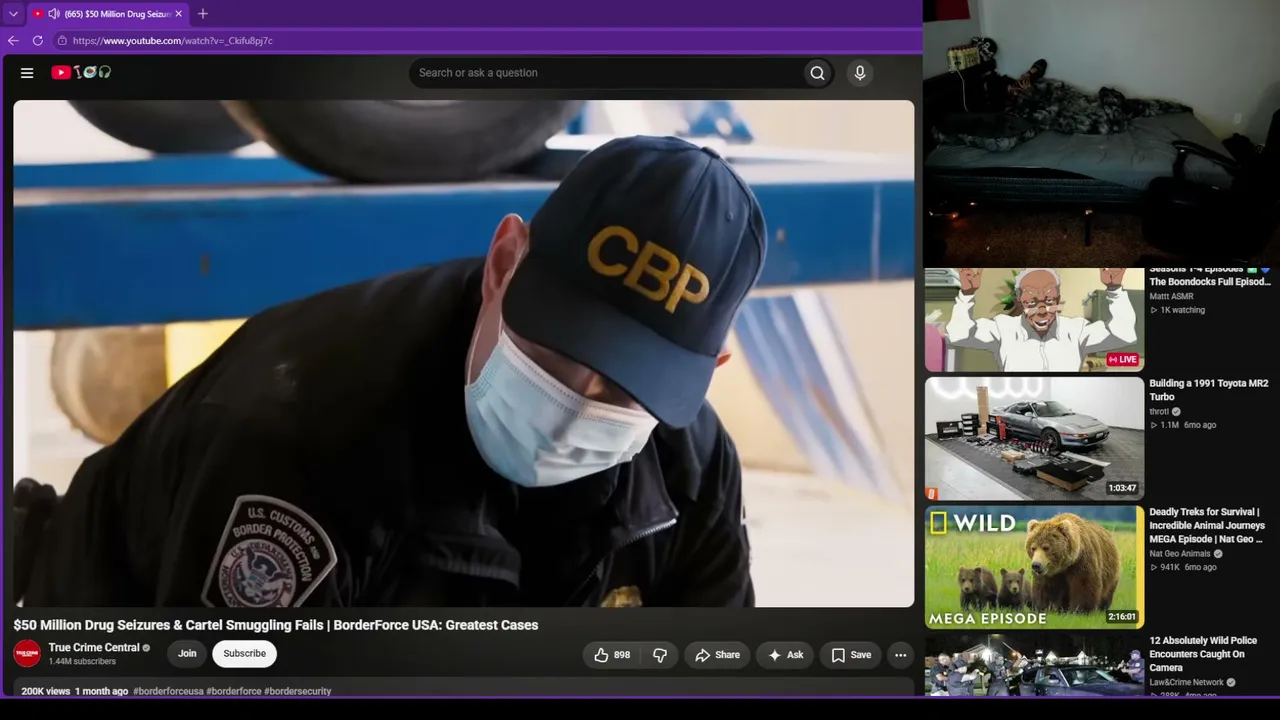Open the #bordersecurity hashtag

coord(297,691)
